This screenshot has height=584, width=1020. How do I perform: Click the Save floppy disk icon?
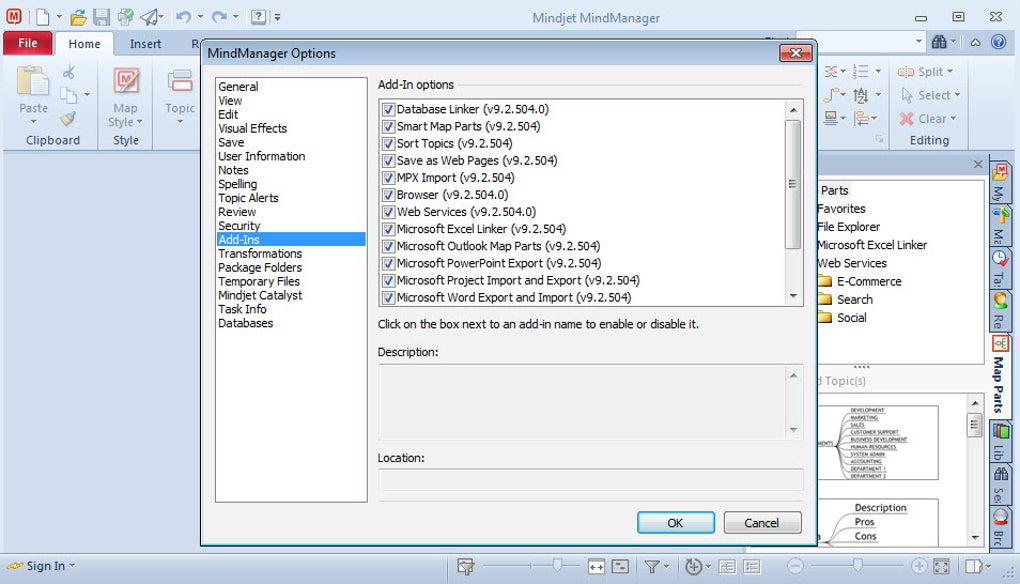tap(101, 17)
